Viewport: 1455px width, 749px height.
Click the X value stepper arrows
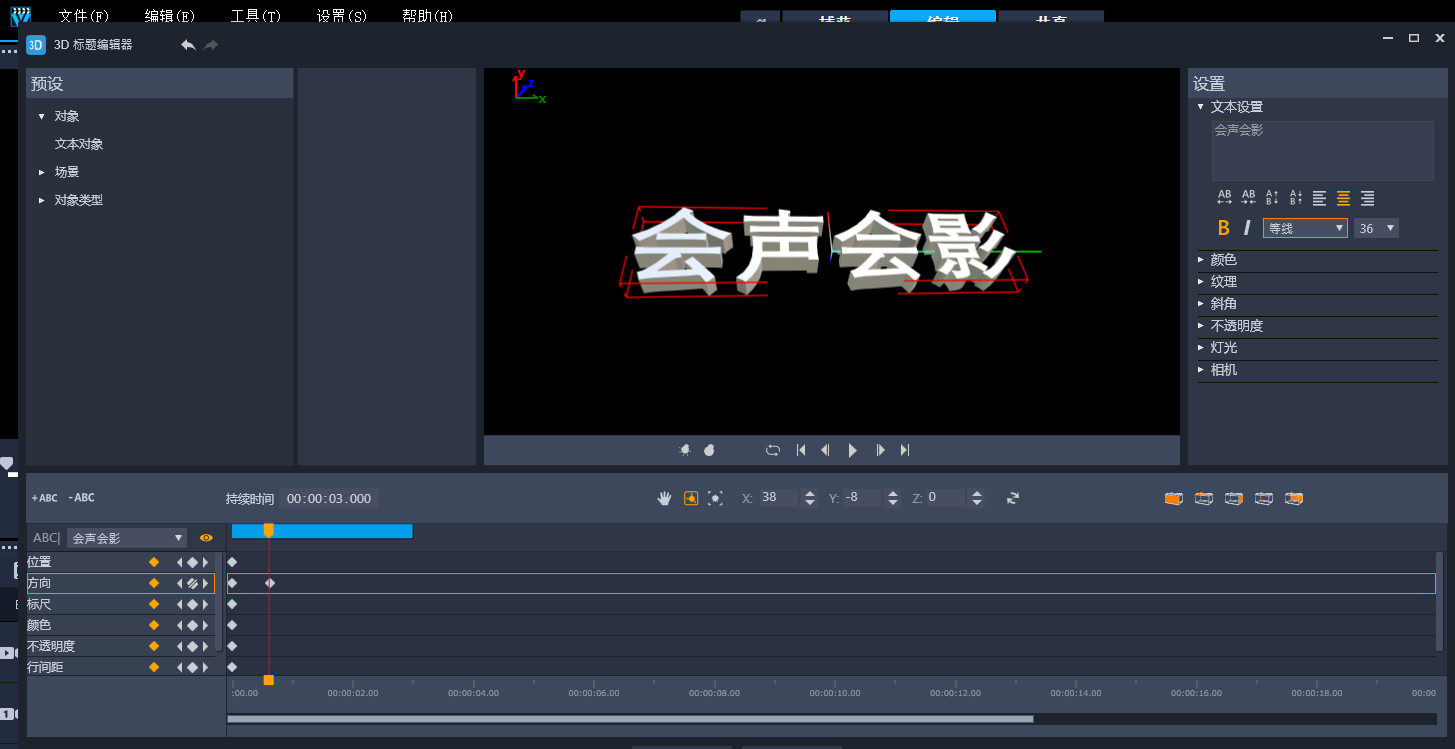coord(809,498)
